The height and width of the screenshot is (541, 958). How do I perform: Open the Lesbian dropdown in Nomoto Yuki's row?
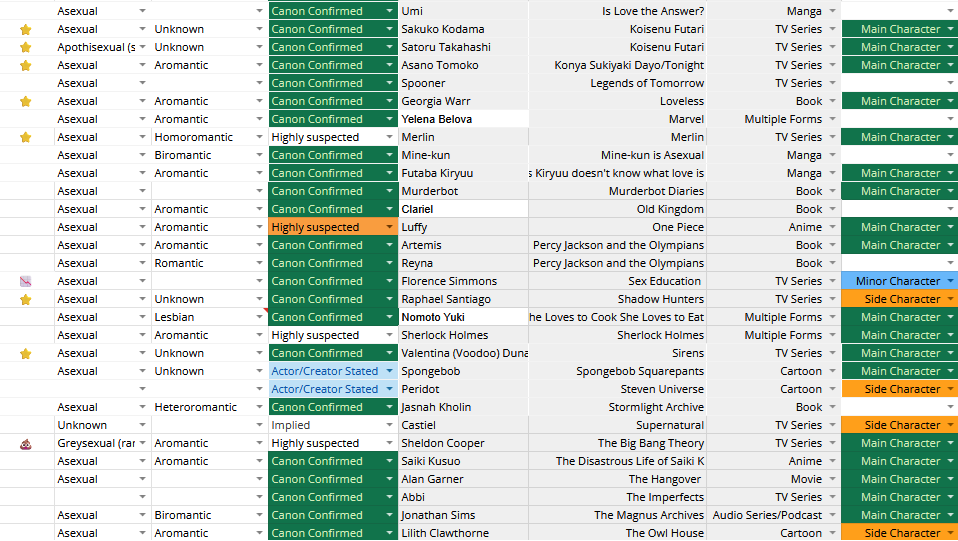coord(258,318)
